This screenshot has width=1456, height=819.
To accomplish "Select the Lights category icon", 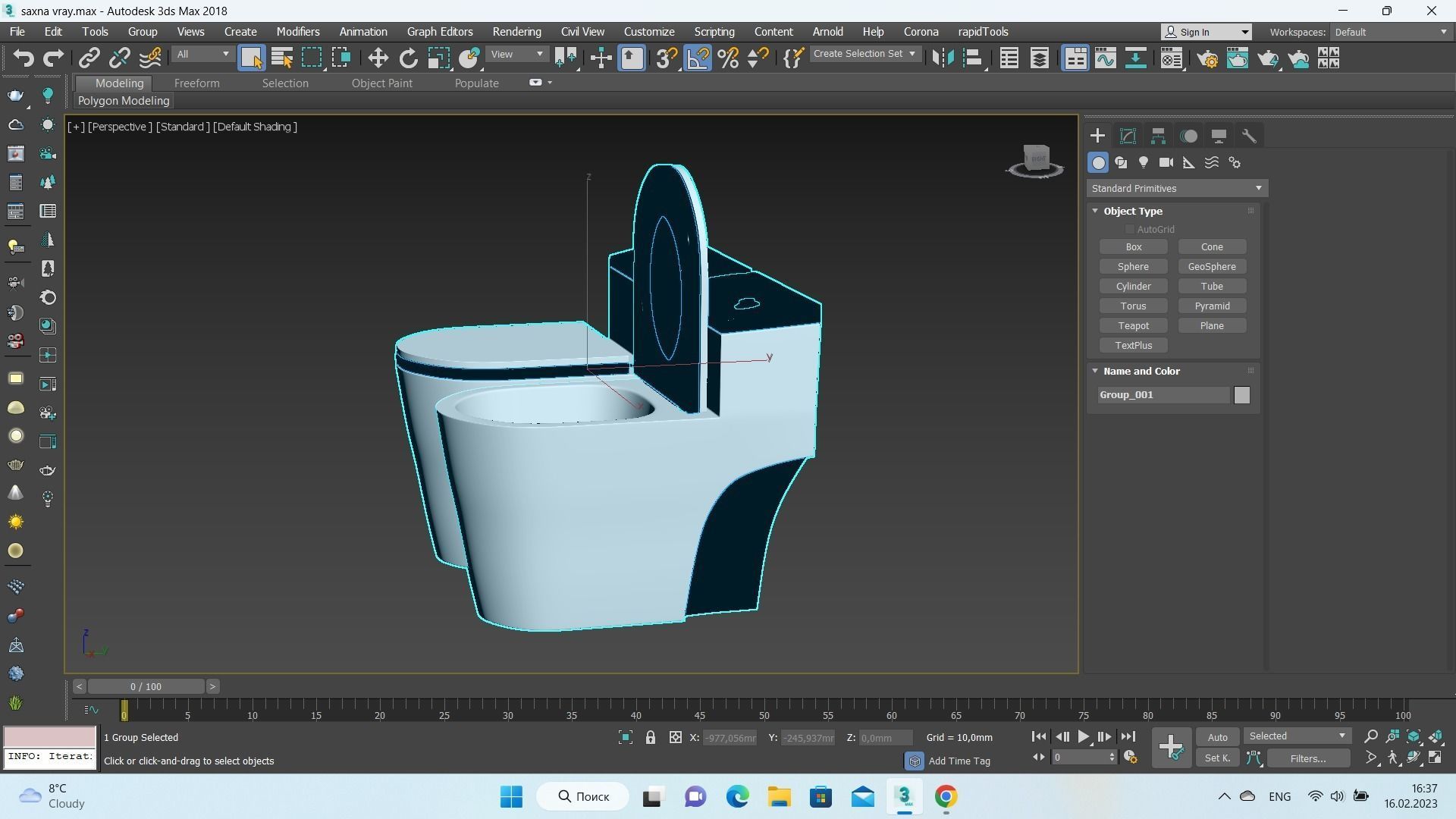I will tap(1144, 162).
